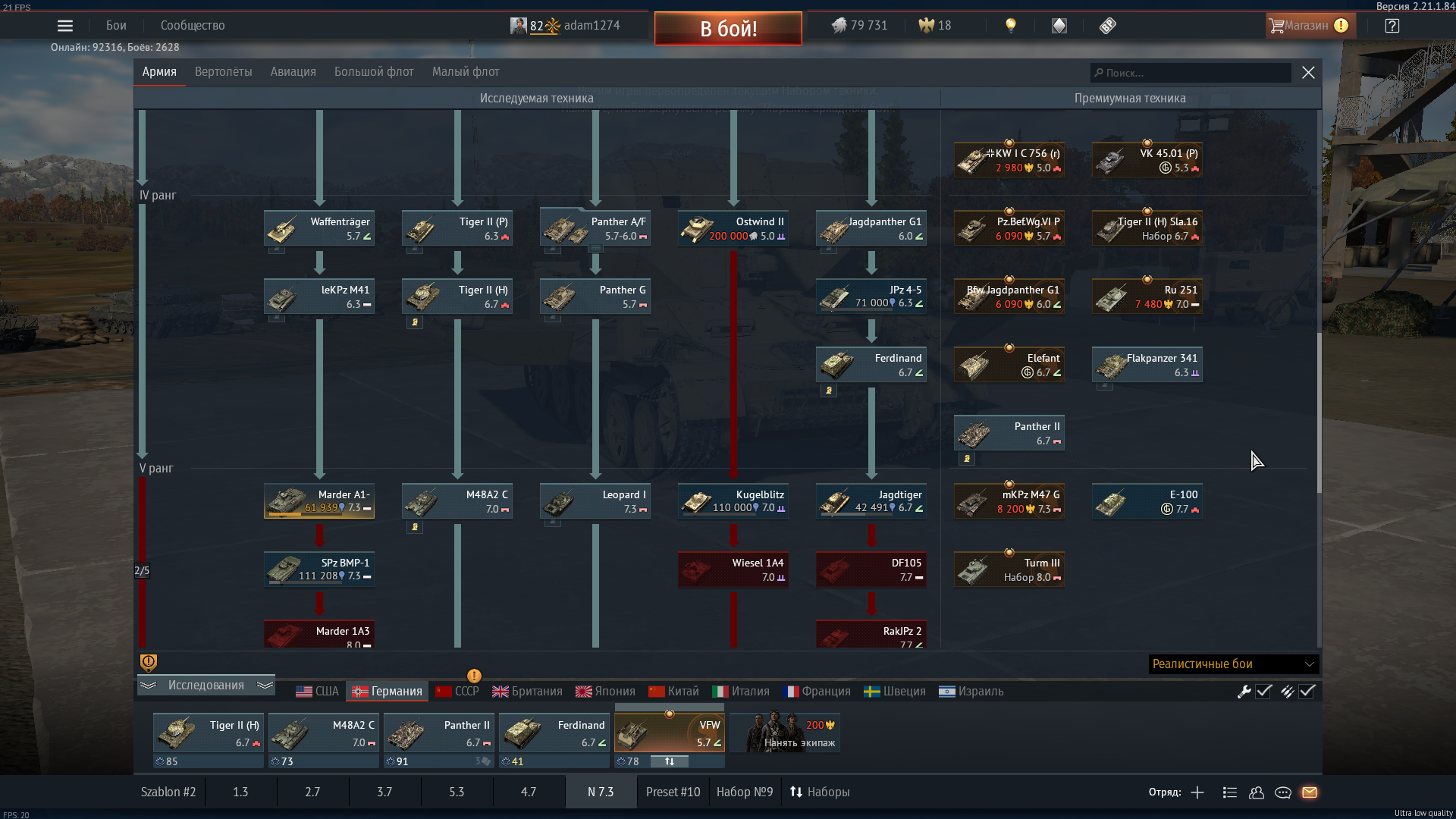Image resolution: width=1456 pixels, height=819 pixels.
Task: Open the help question mark icon
Action: coord(1392,26)
